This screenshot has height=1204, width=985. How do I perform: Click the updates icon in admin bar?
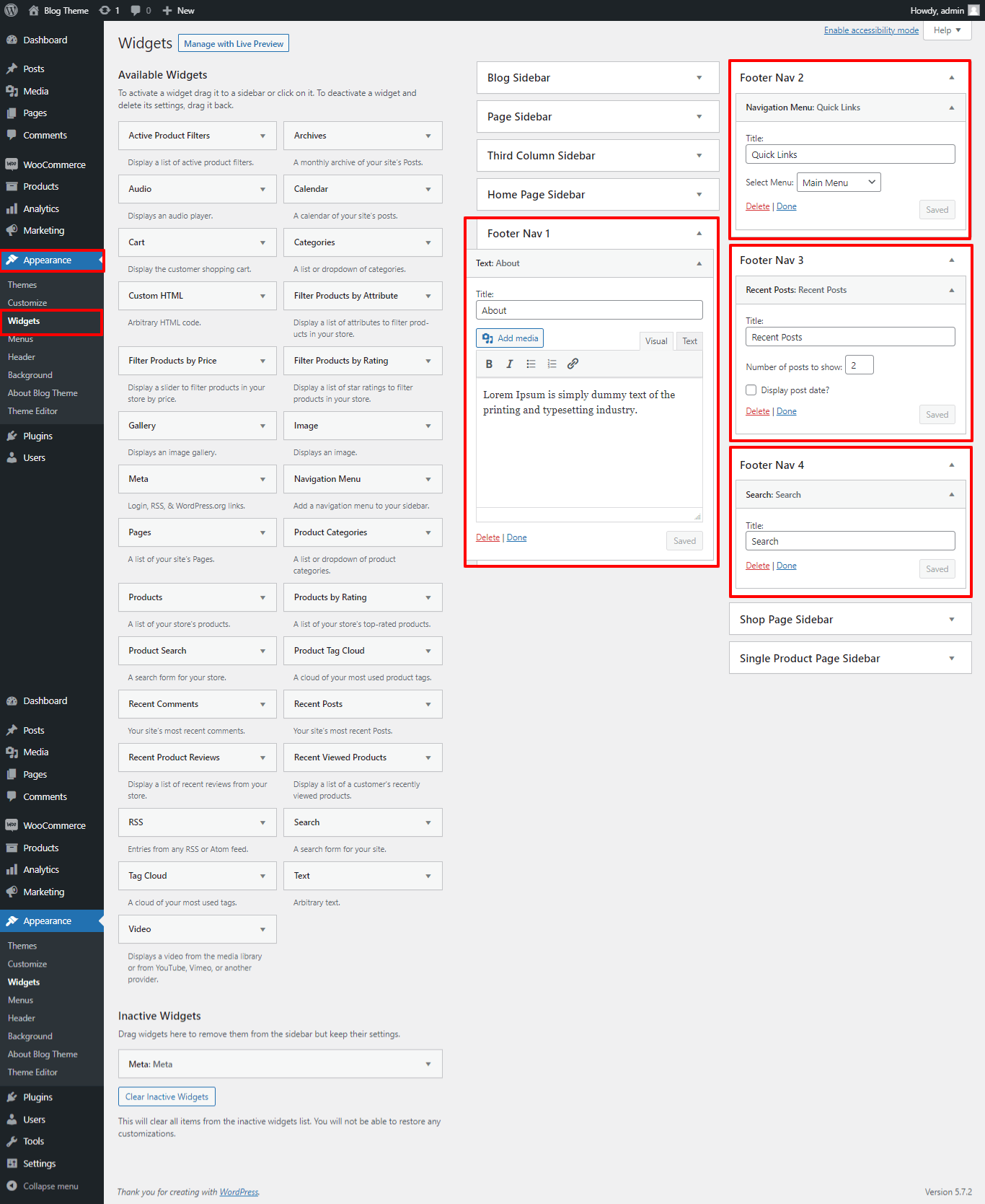109,10
